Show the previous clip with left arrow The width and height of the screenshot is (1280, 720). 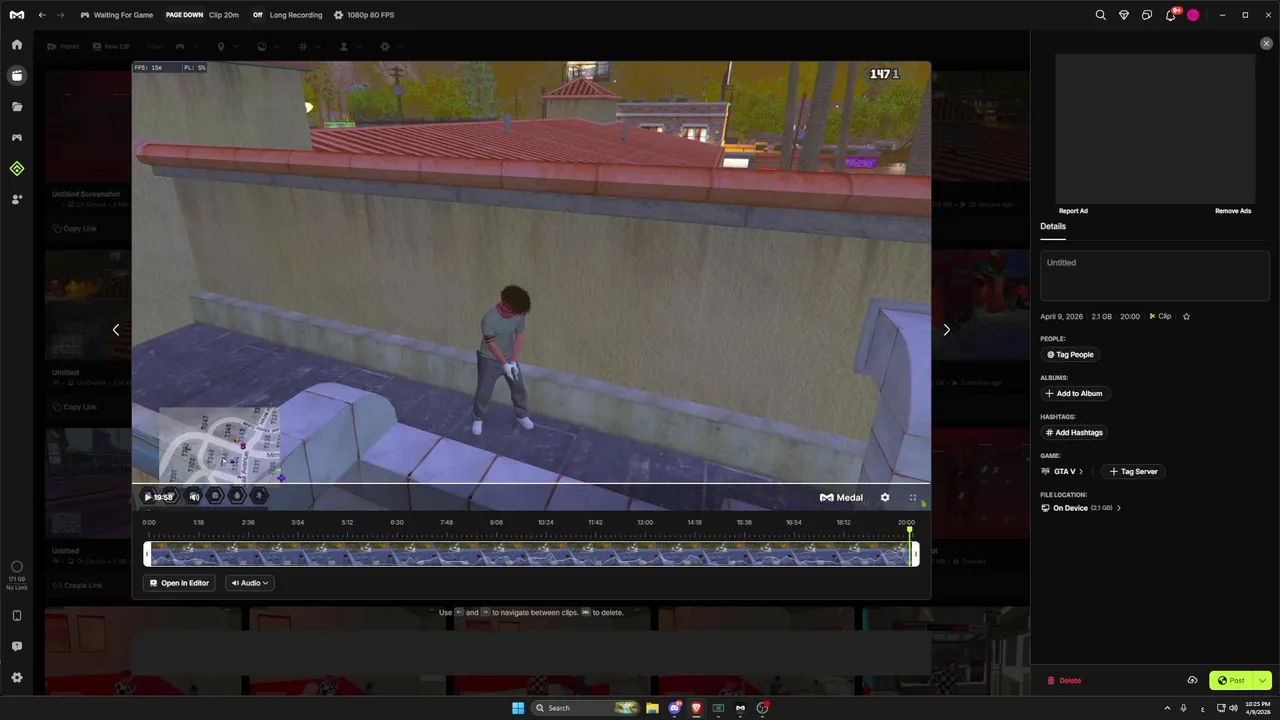(116, 329)
